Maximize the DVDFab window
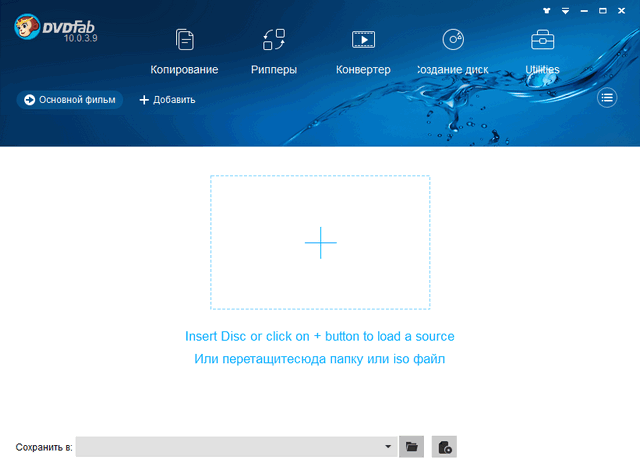Screen dimensions: 640x467 603,11
